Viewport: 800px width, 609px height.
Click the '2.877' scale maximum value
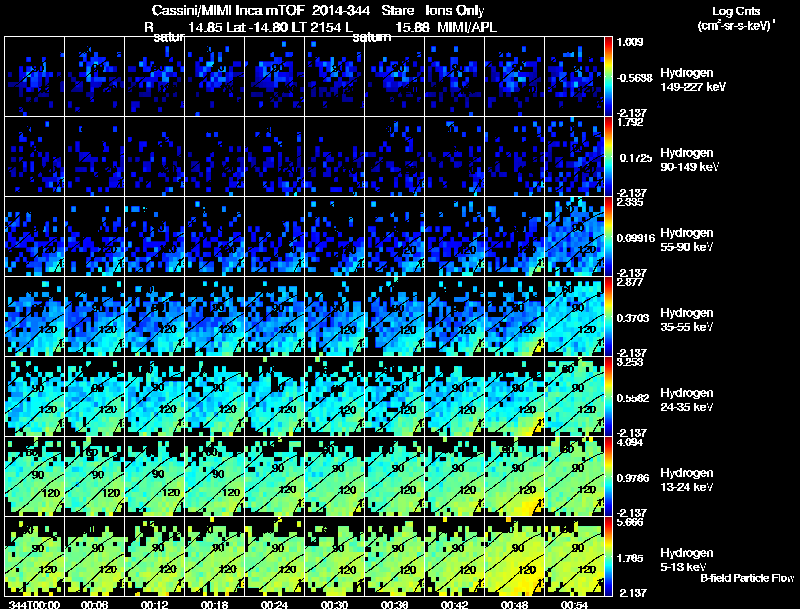[x=630, y=282]
